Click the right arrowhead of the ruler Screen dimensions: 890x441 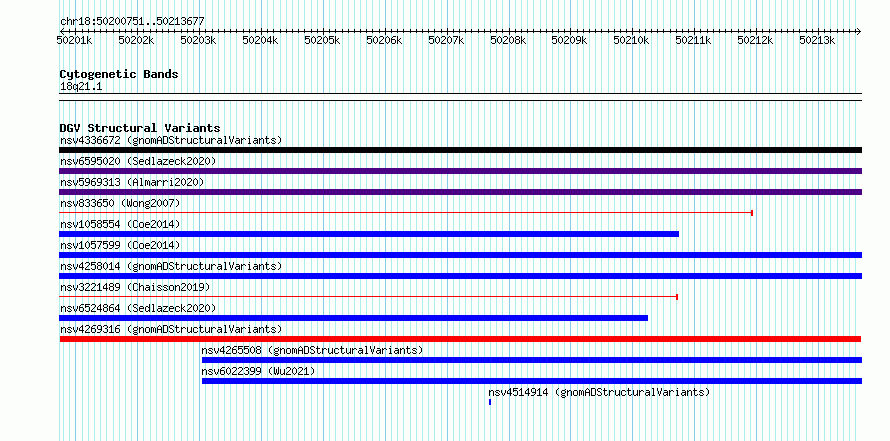(x=859, y=31)
